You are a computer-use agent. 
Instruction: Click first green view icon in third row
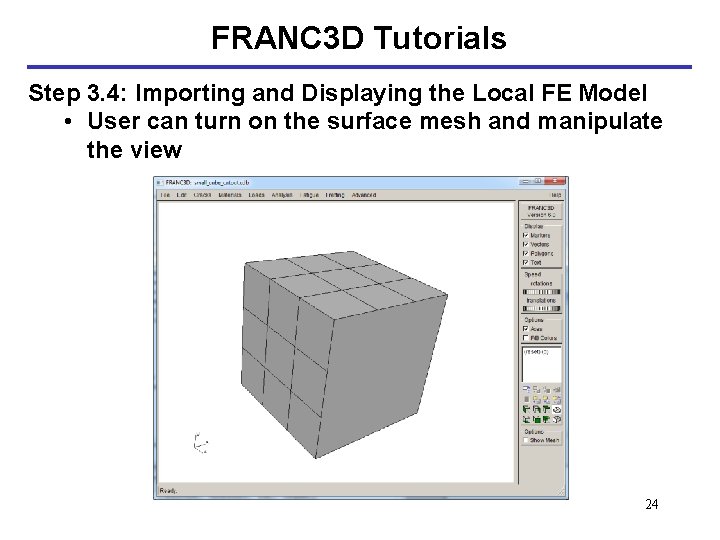click(527, 409)
